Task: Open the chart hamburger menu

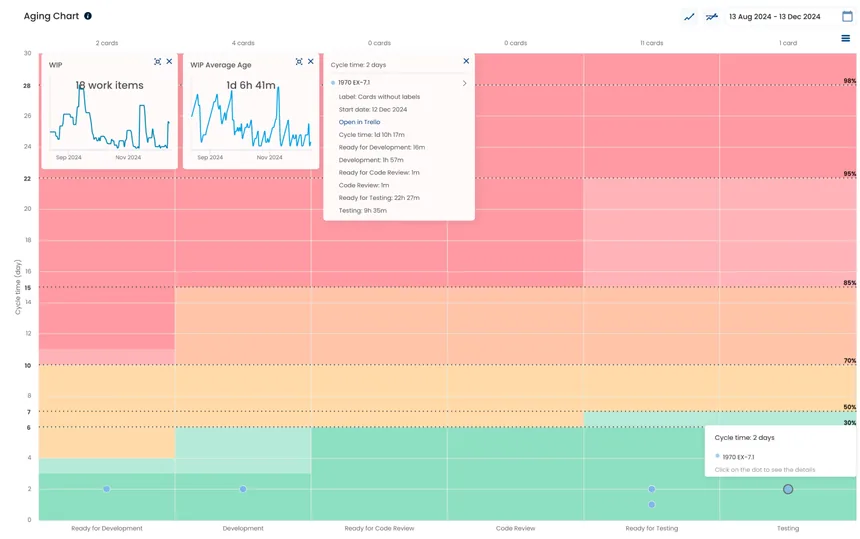Action: point(845,38)
